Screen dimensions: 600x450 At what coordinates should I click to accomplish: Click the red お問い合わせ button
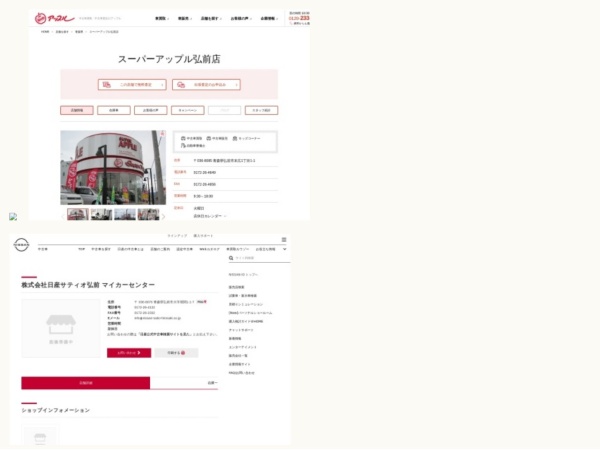coord(129,353)
